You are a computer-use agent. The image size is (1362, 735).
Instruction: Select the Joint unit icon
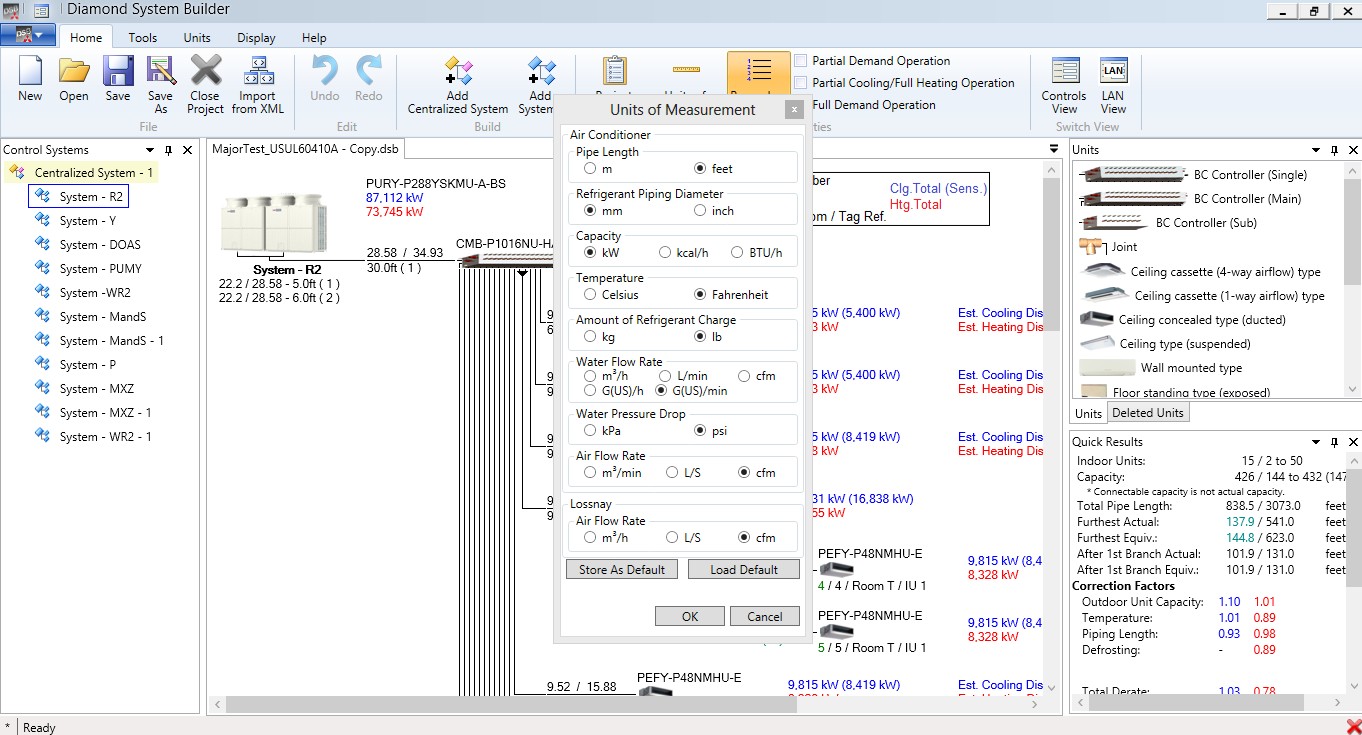pyautogui.click(x=1092, y=246)
